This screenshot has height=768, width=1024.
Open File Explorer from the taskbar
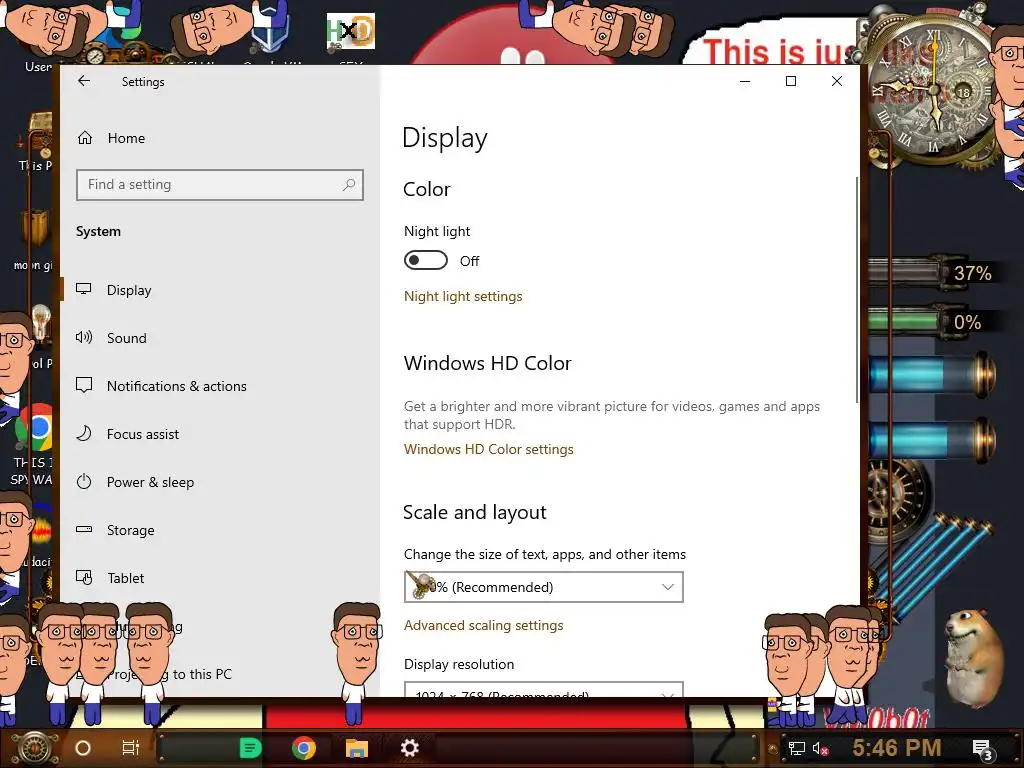[357, 748]
